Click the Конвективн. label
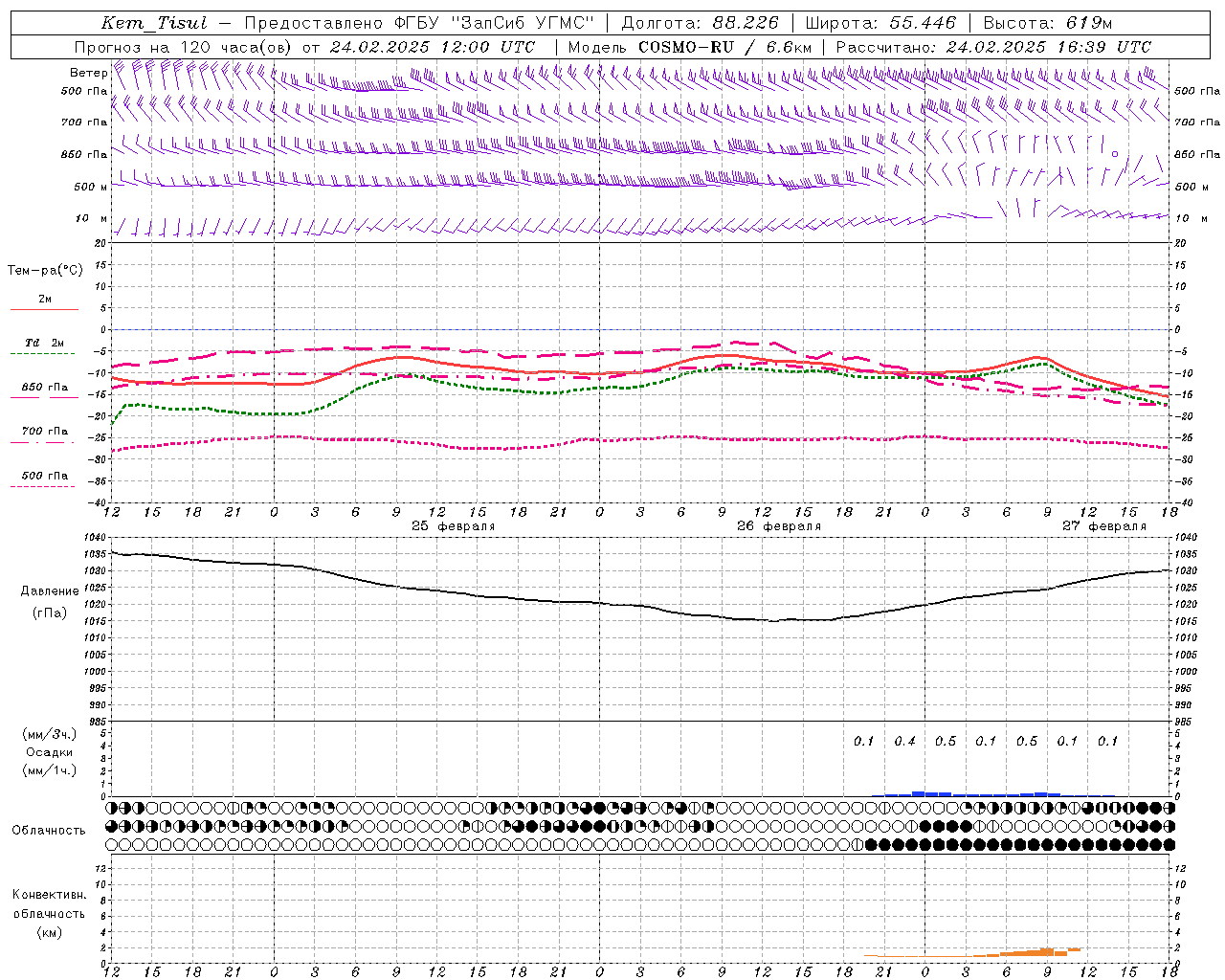1225x980 pixels. click(49, 895)
